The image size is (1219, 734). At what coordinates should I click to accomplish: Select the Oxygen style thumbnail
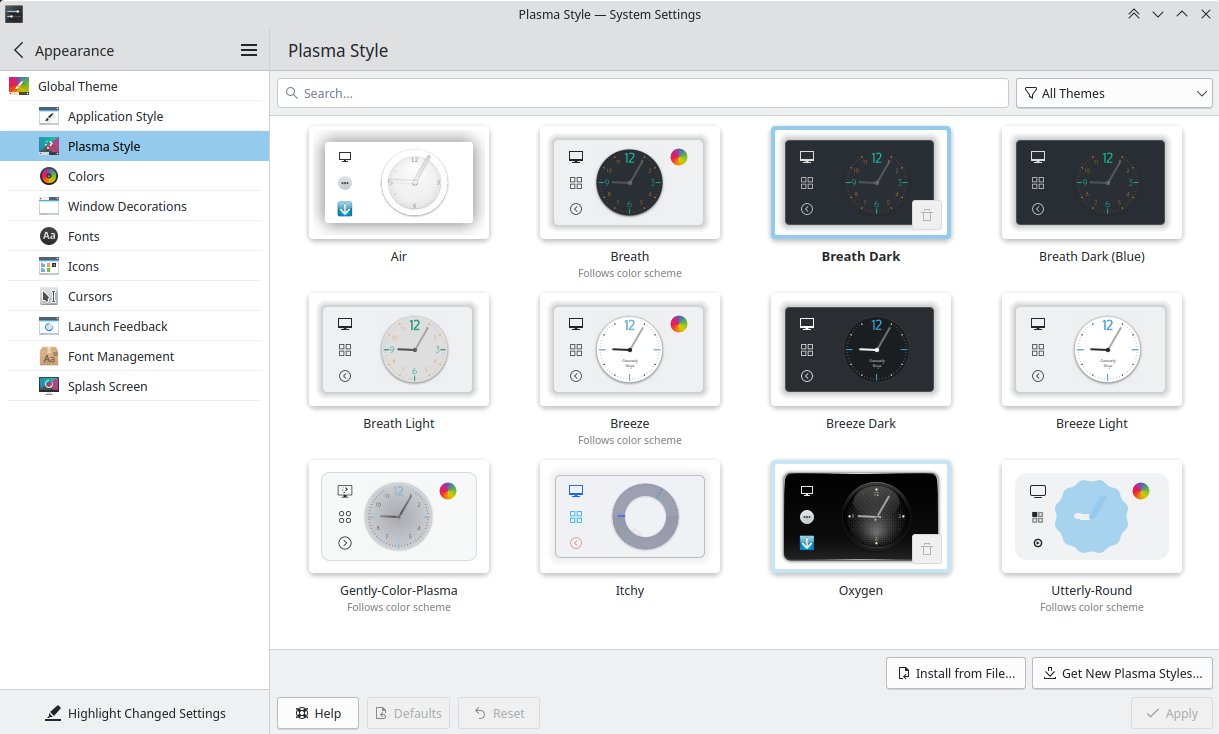tap(861, 517)
